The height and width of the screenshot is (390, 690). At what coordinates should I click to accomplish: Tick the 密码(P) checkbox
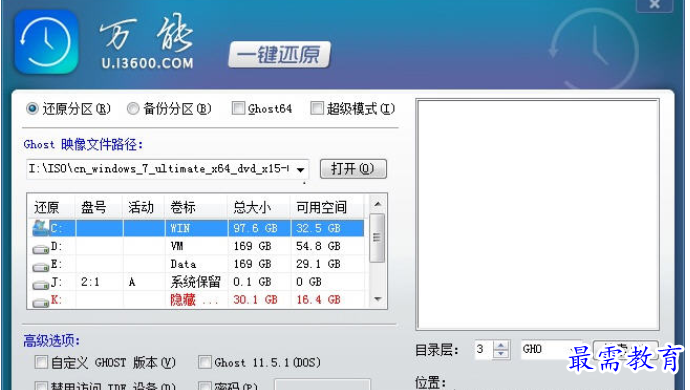(x=205, y=386)
